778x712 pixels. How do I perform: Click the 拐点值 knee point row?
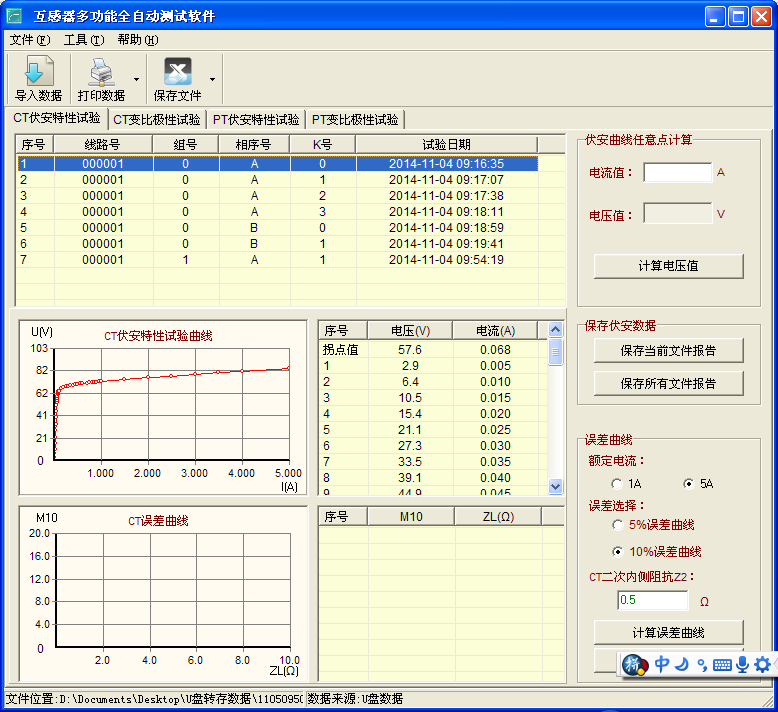(x=433, y=350)
